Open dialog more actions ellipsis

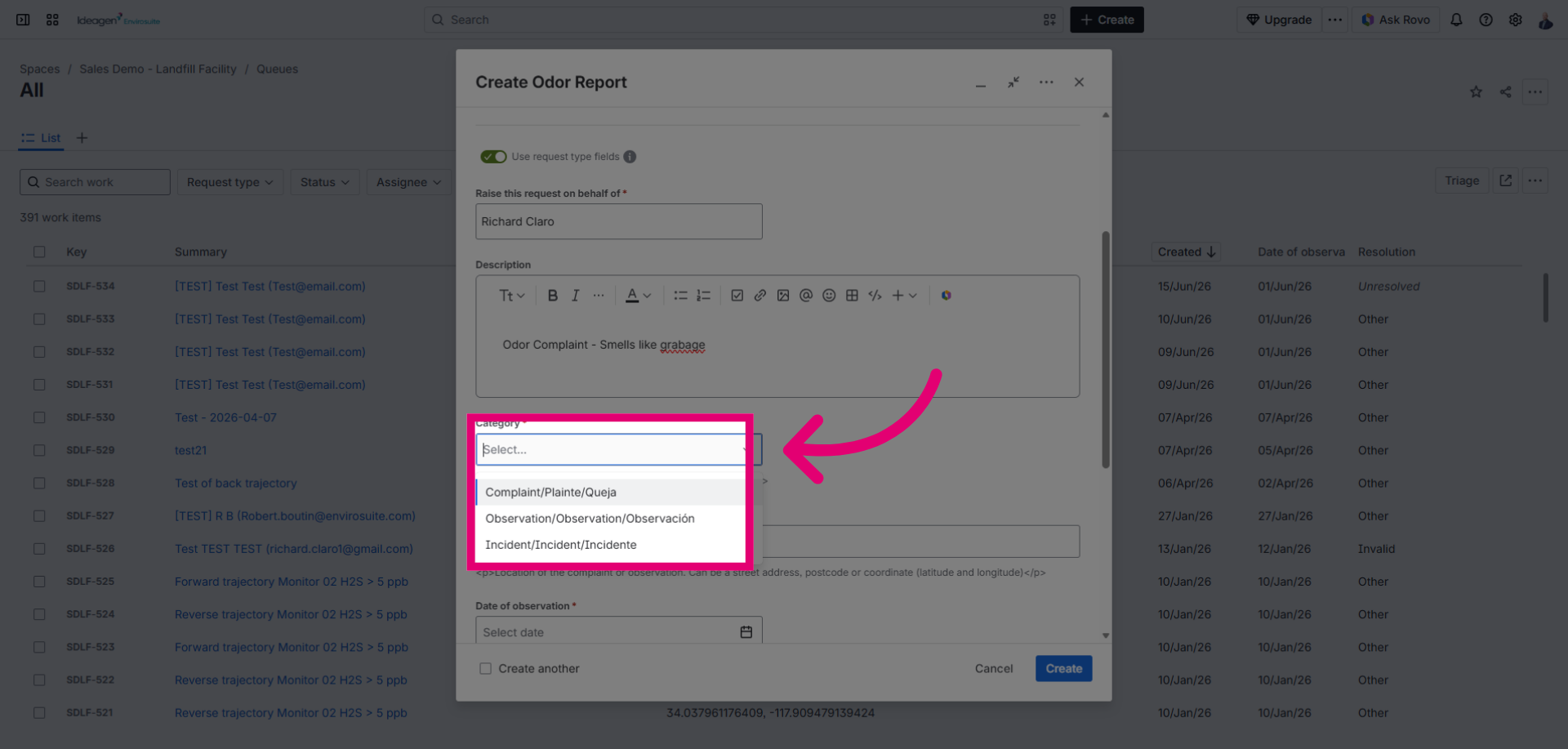[1046, 82]
